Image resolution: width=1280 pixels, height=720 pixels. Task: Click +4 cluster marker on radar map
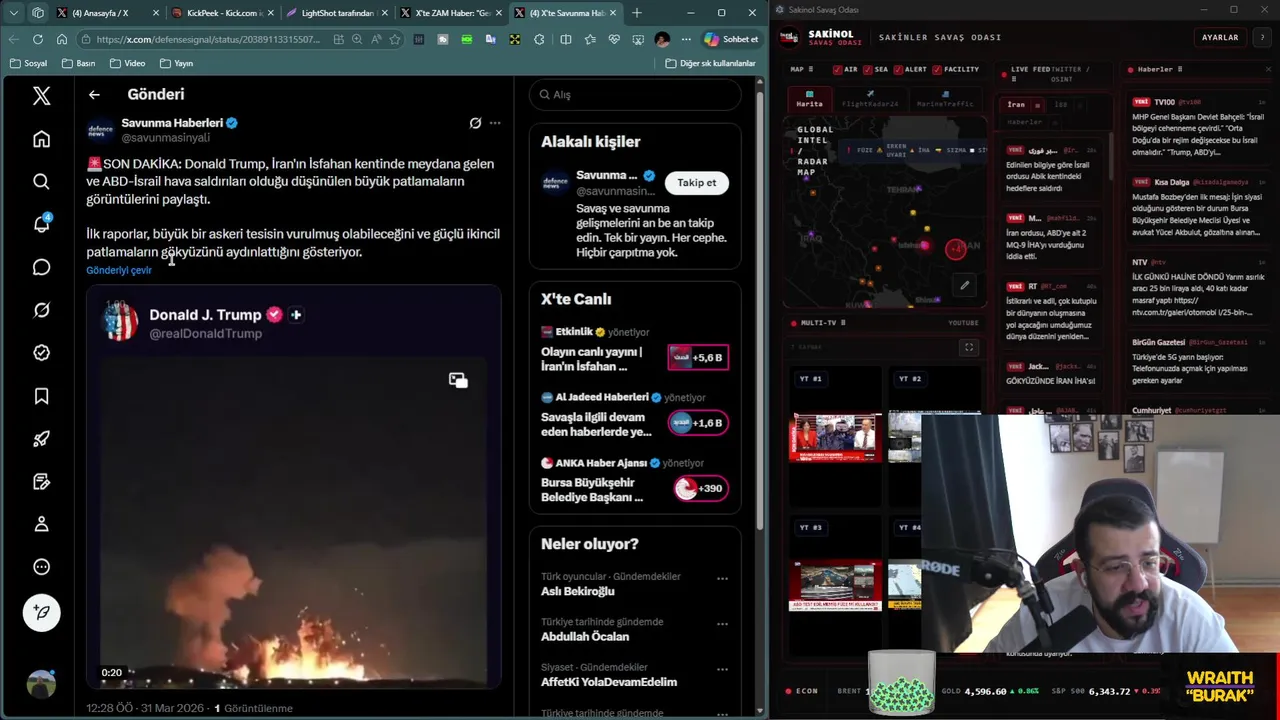click(x=956, y=249)
